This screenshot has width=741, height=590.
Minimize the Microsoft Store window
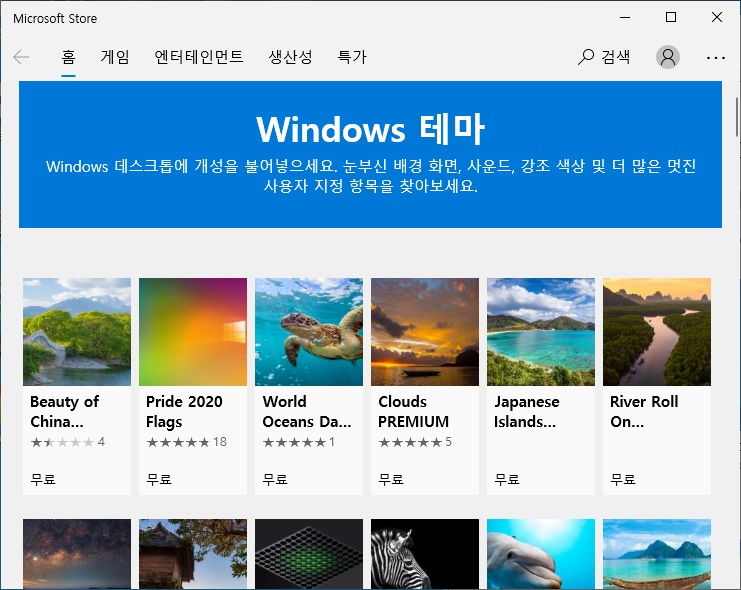[x=625, y=17]
